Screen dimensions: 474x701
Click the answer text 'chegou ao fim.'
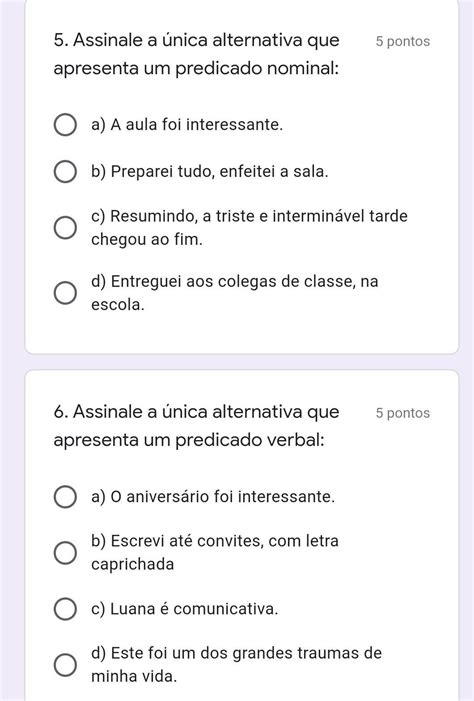(147, 240)
